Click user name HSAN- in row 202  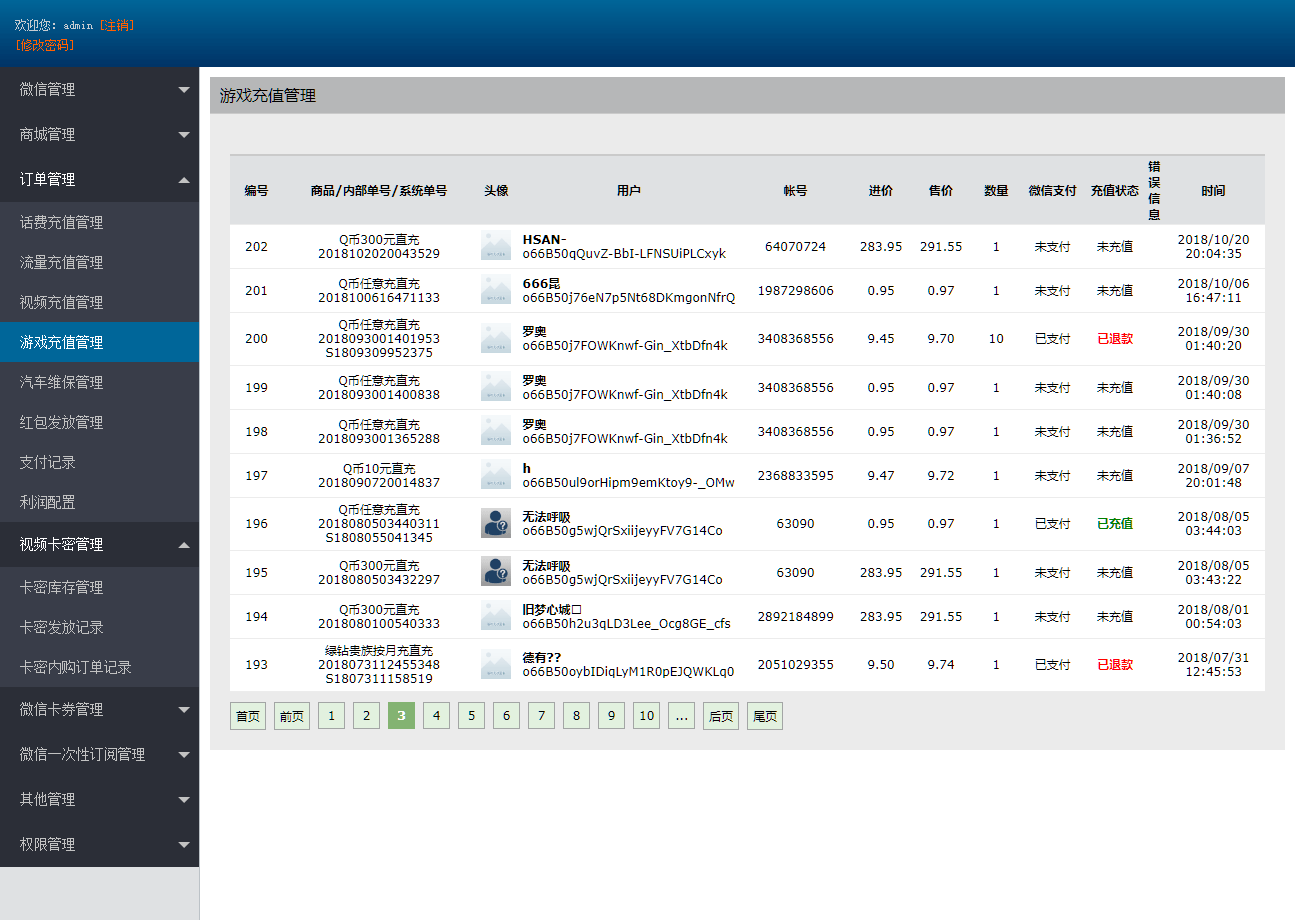point(545,239)
